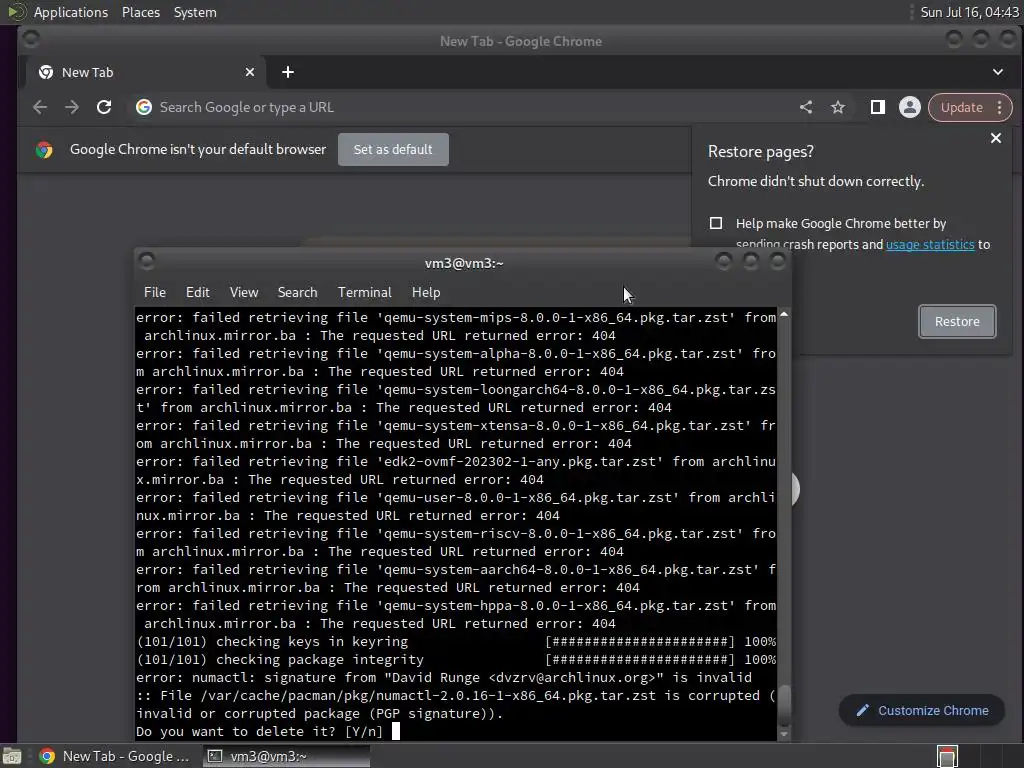The width and height of the screenshot is (1024, 768).
Task: Open a new Chrome tab
Action: (288, 72)
